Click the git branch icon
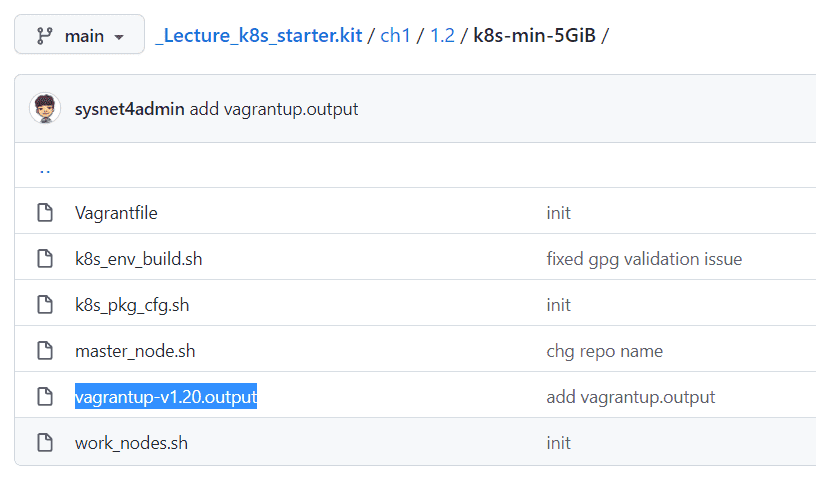 tap(44, 36)
